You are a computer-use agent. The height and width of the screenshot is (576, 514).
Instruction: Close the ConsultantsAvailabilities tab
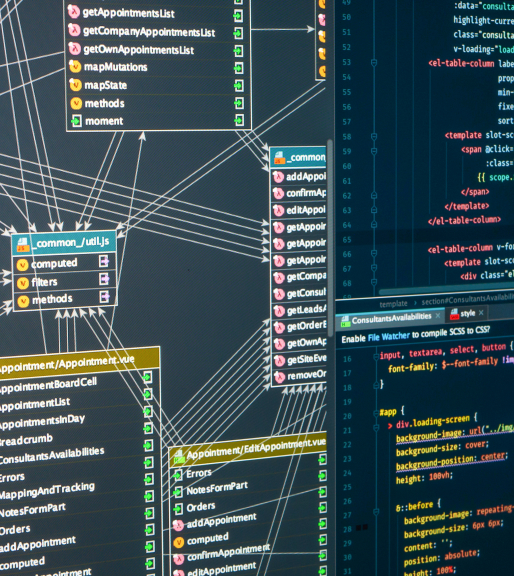(438, 316)
